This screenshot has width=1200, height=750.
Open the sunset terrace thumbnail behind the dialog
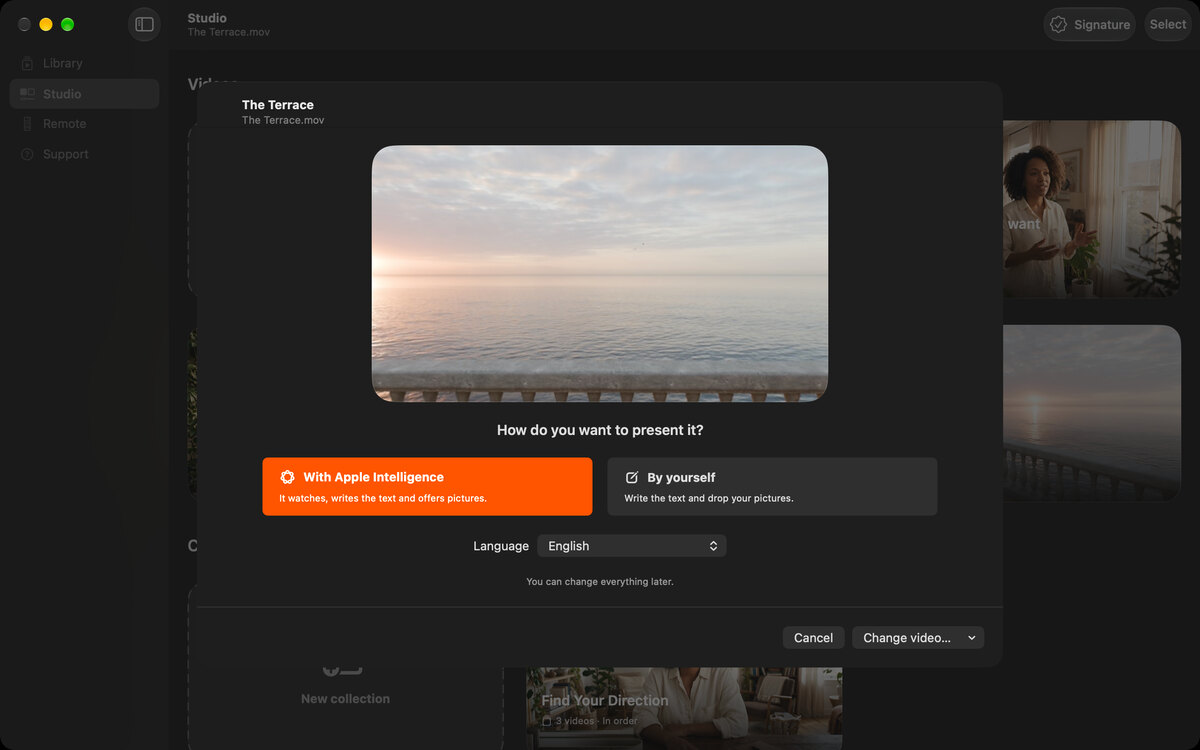[x=1092, y=413]
